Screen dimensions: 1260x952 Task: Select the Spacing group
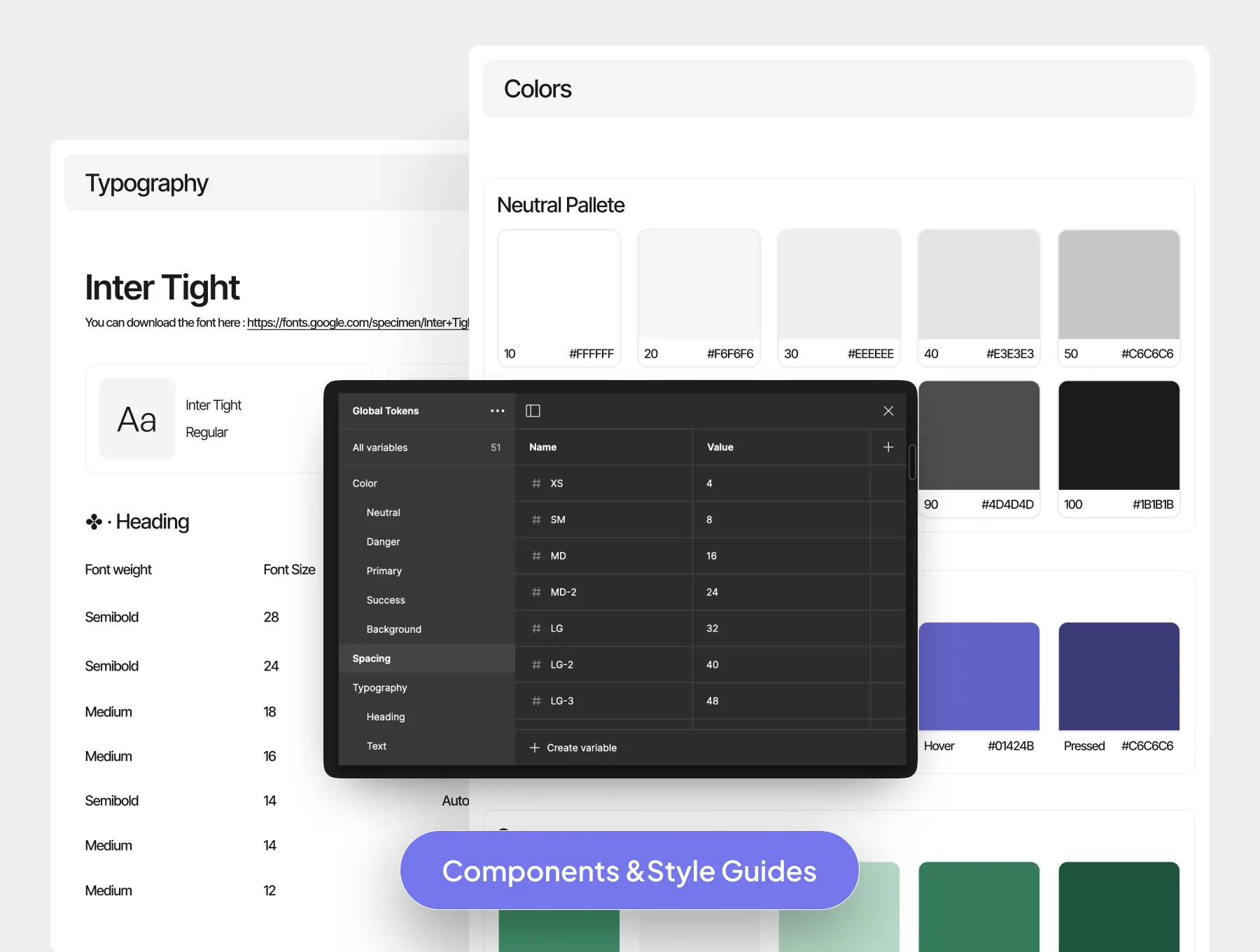(427, 659)
